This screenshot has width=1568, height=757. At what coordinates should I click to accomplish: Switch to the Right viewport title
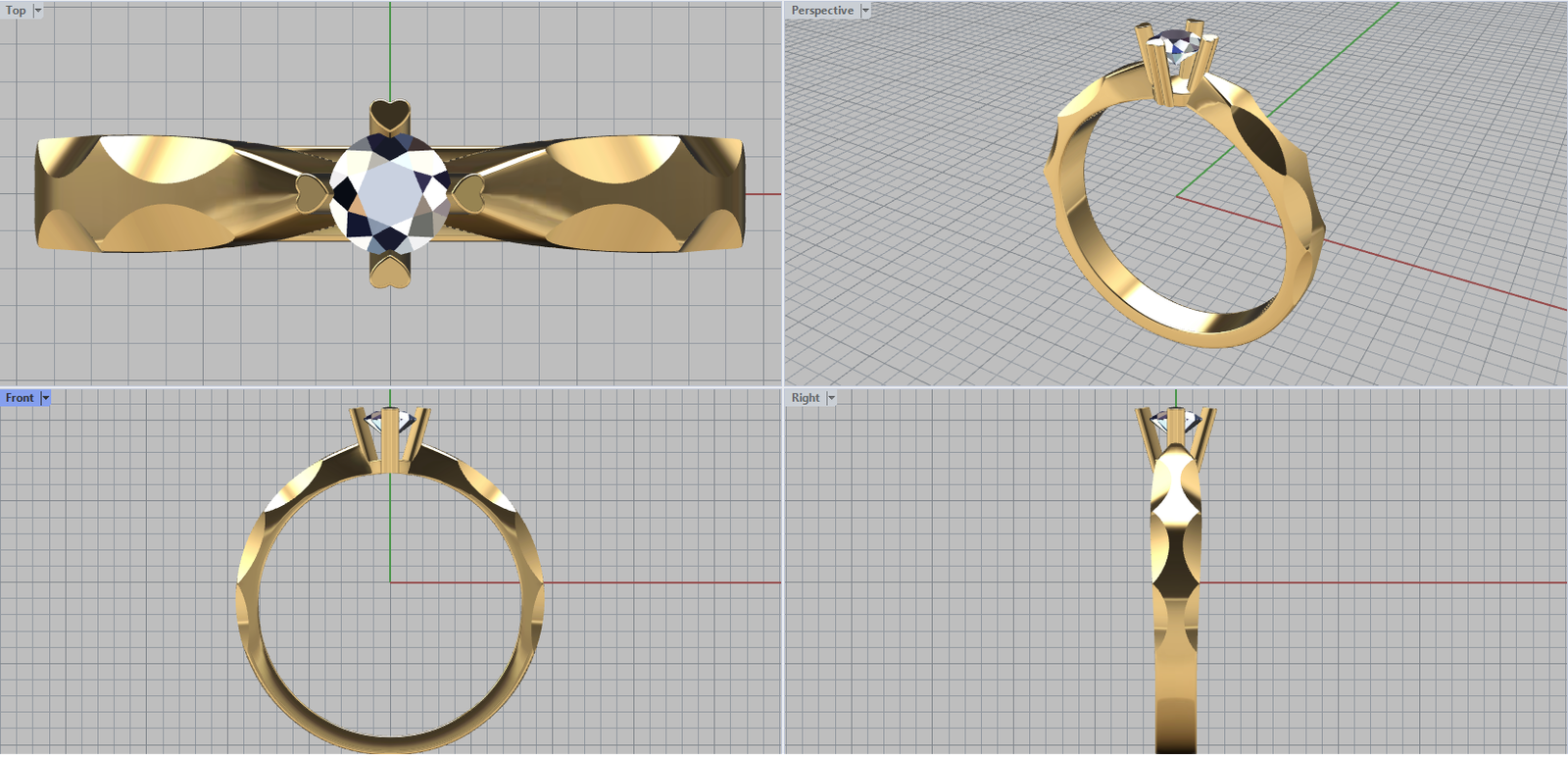pyautogui.click(x=806, y=398)
